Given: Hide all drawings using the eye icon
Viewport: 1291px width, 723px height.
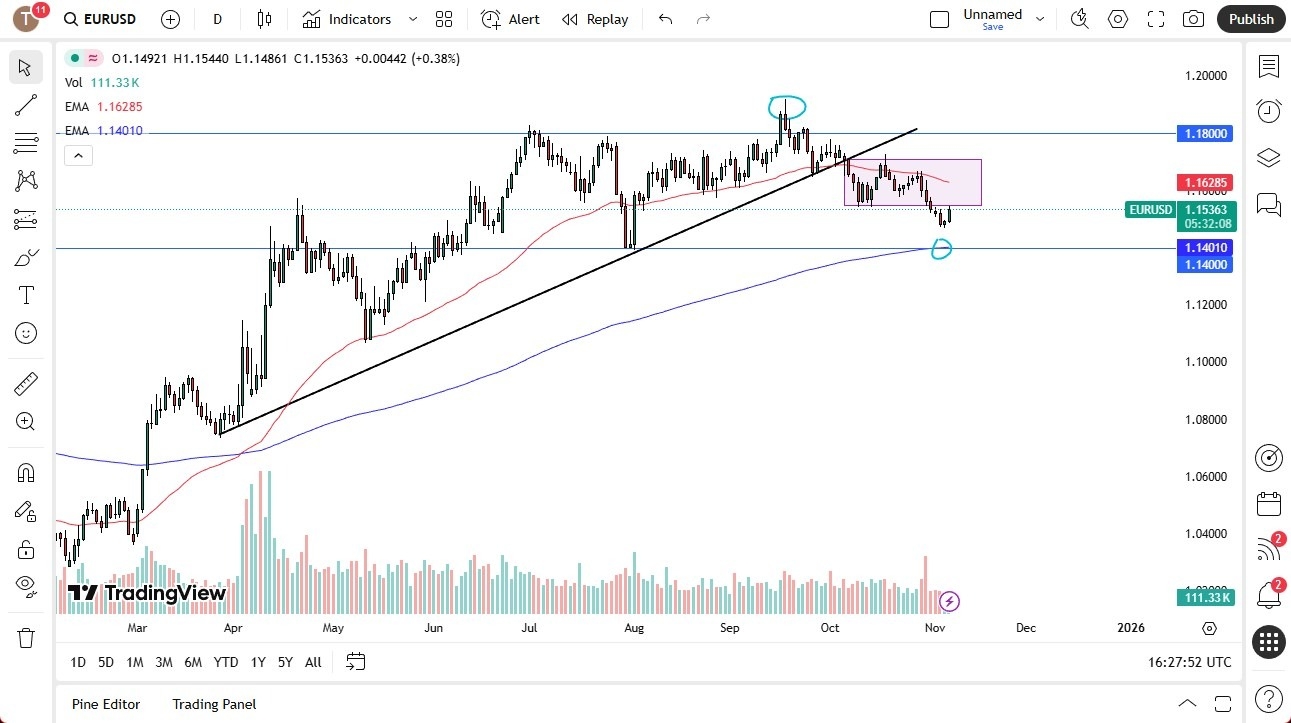Looking at the screenshot, I should pos(25,586).
